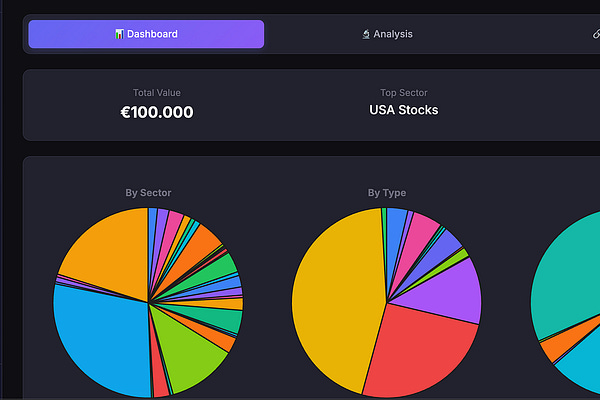Click the red slice in By Type pie
Image resolution: width=600 pixels, height=400 pixels.
(419, 352)
